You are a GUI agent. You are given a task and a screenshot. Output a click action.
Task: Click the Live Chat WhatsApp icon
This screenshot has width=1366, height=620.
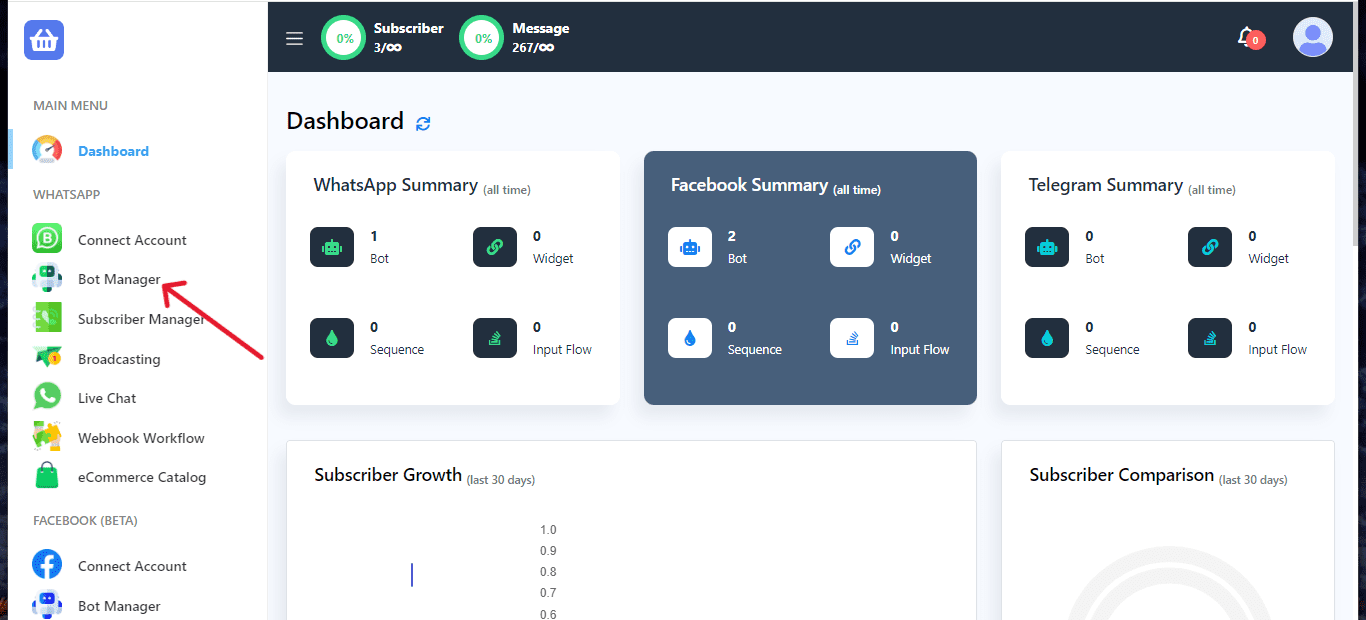pos(47,397)
